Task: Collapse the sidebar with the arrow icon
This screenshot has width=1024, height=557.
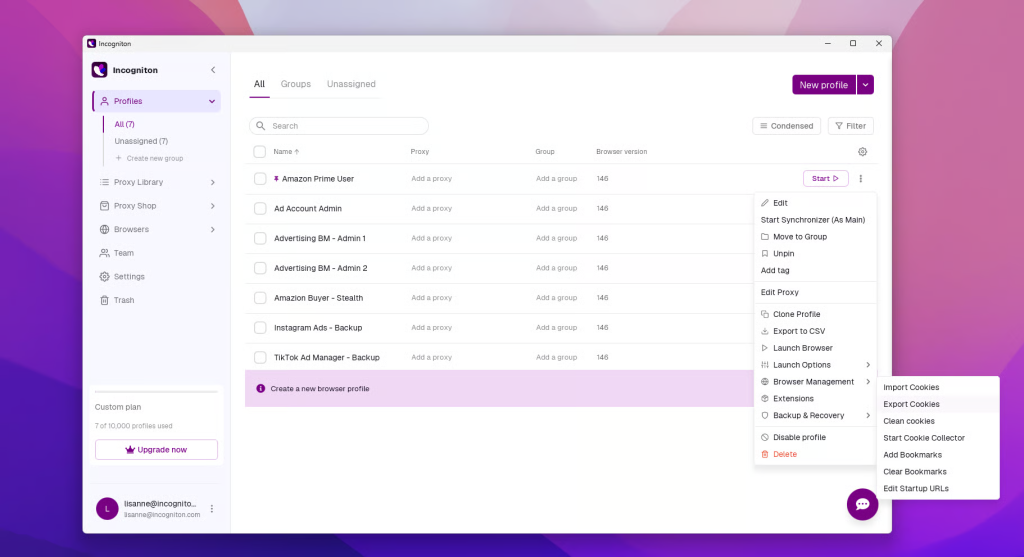Action: coord(213,70)
